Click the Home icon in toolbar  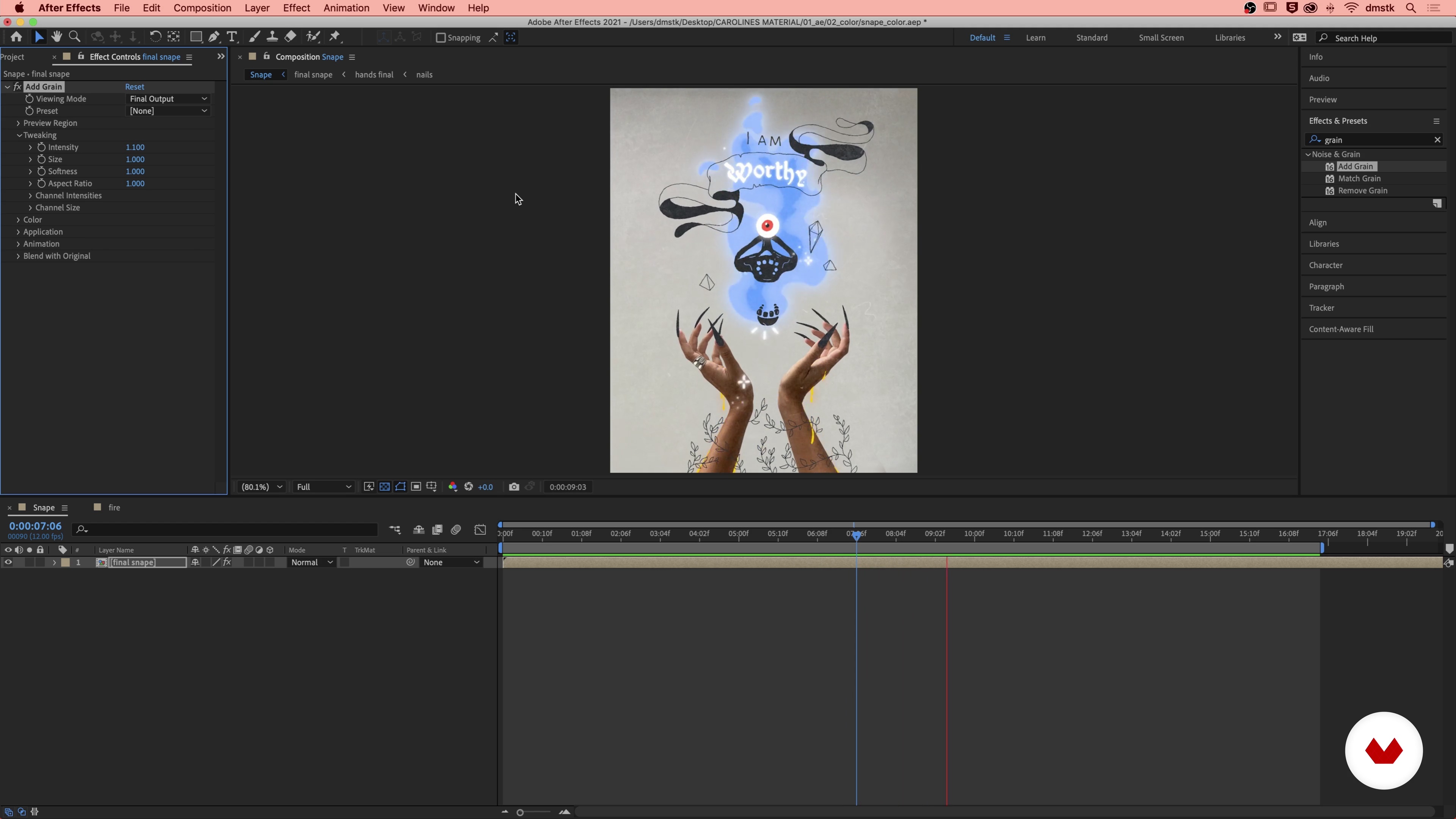[x=16, y=37]
